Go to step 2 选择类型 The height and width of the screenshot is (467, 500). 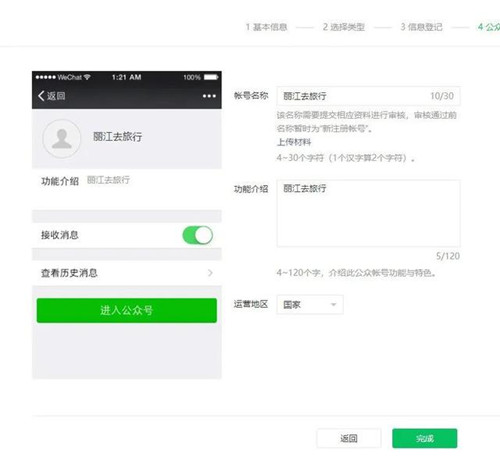[x=343, y=27]
